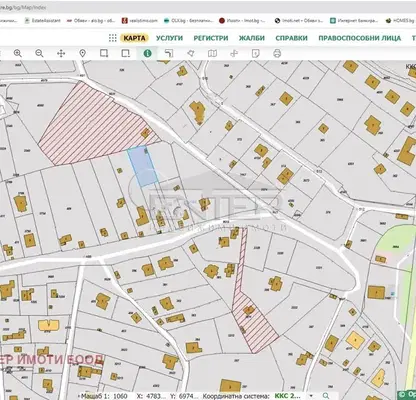Screen dimensions: 416x400
Task: Open the HOMES.bg bookmark
Action: 400,21
